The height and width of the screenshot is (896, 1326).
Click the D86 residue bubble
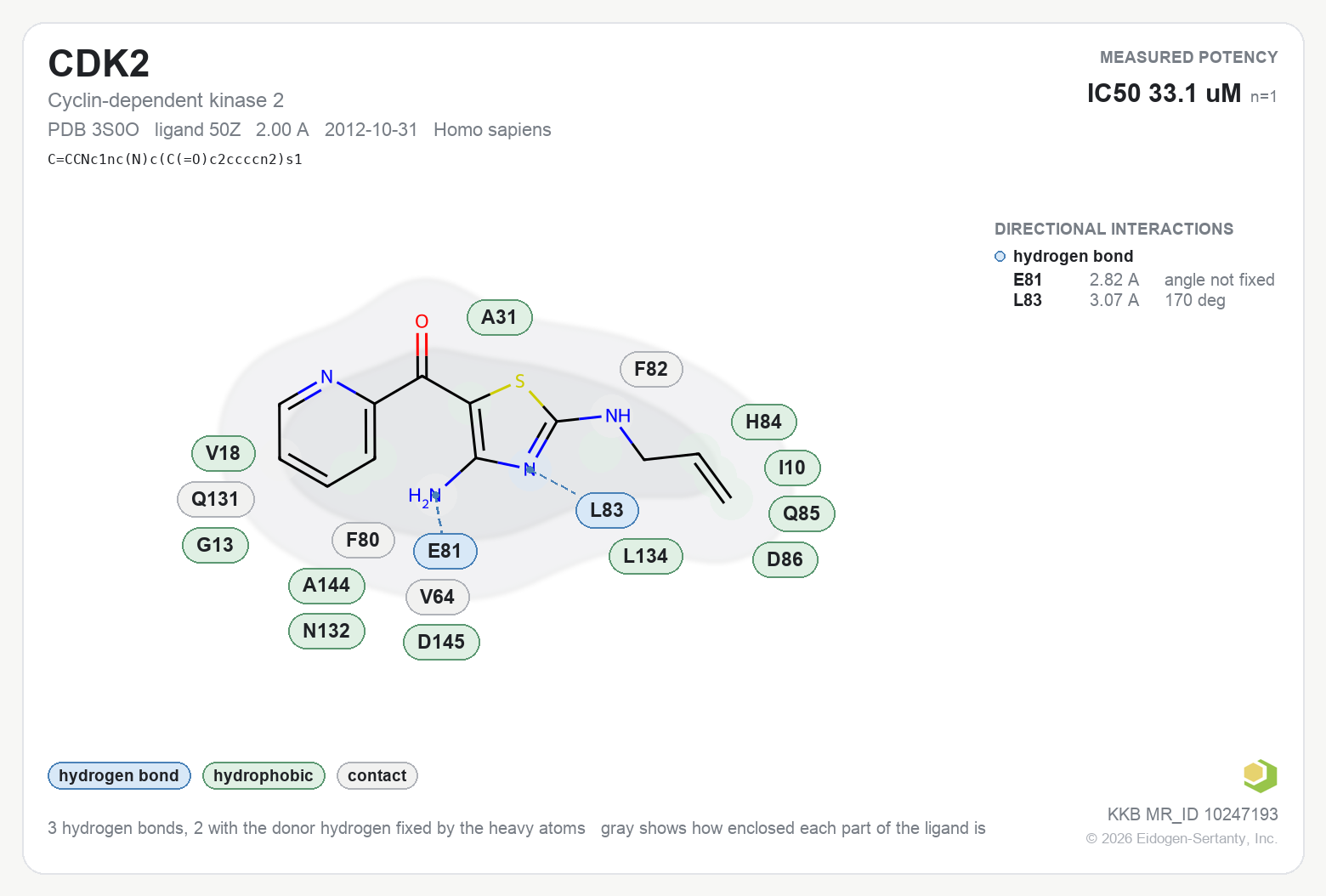(x=785, y=559)
